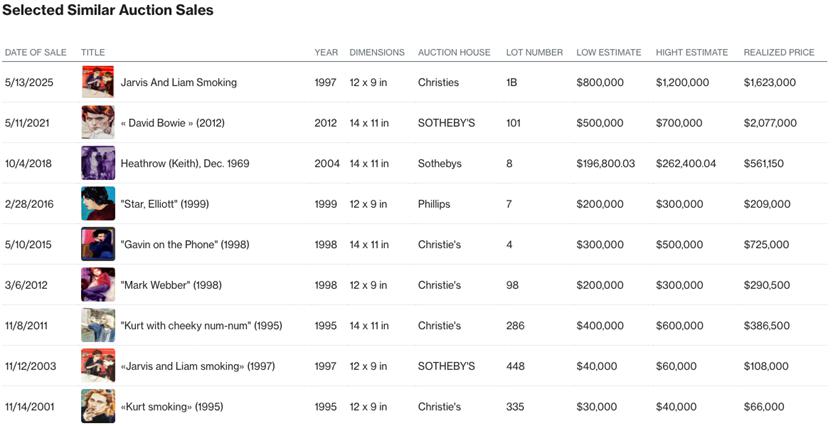833x426 pixels.
Task: Click the Star, Elliott artwork thumbnail
Action: (x=98, y=204)
